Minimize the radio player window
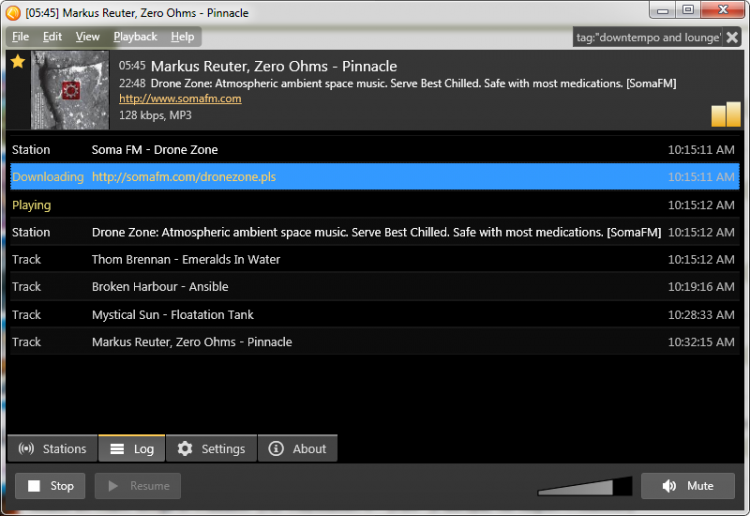The height and width of the screenshot is (516, 750). (x=662, y=10)
